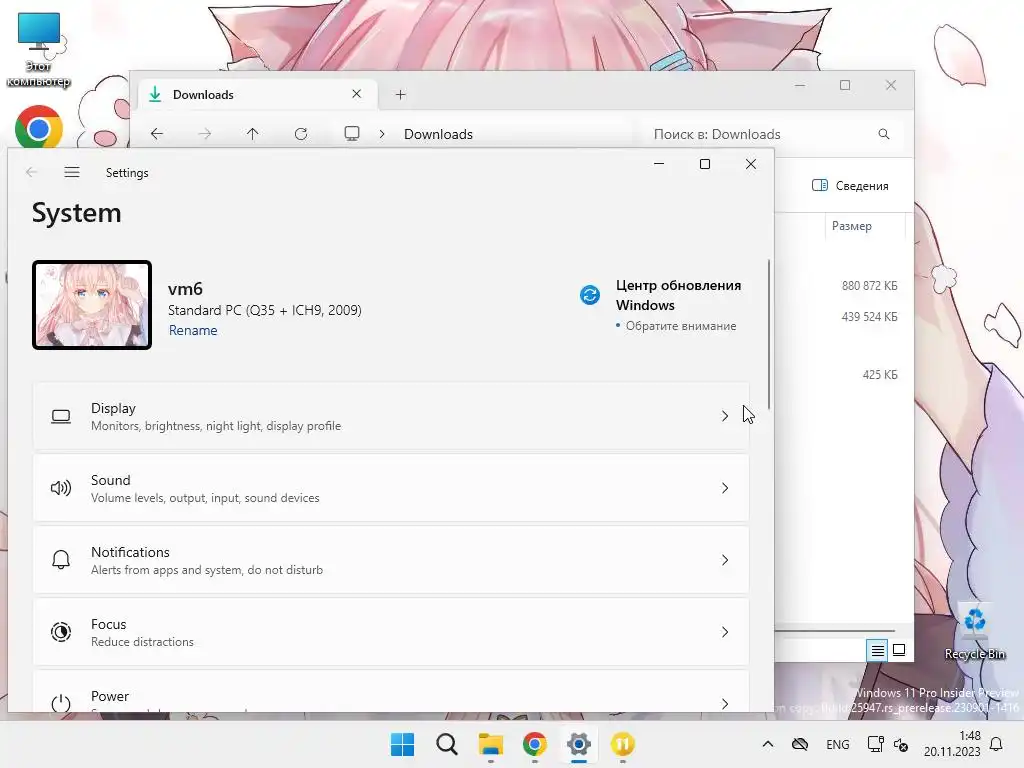Open File Explorer from the taskbar

[x=490, y=744]
